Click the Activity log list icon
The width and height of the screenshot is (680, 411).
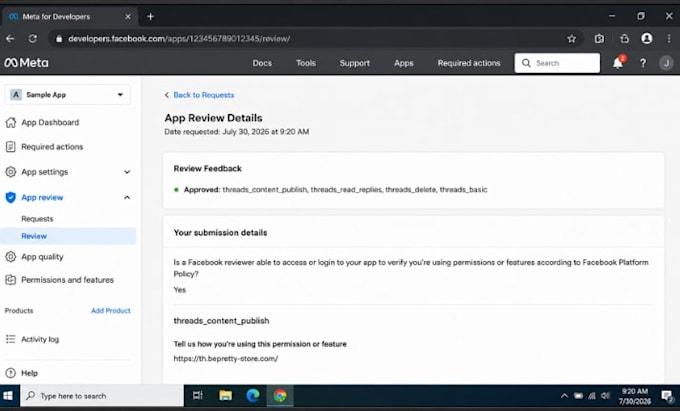click(10, 339)
